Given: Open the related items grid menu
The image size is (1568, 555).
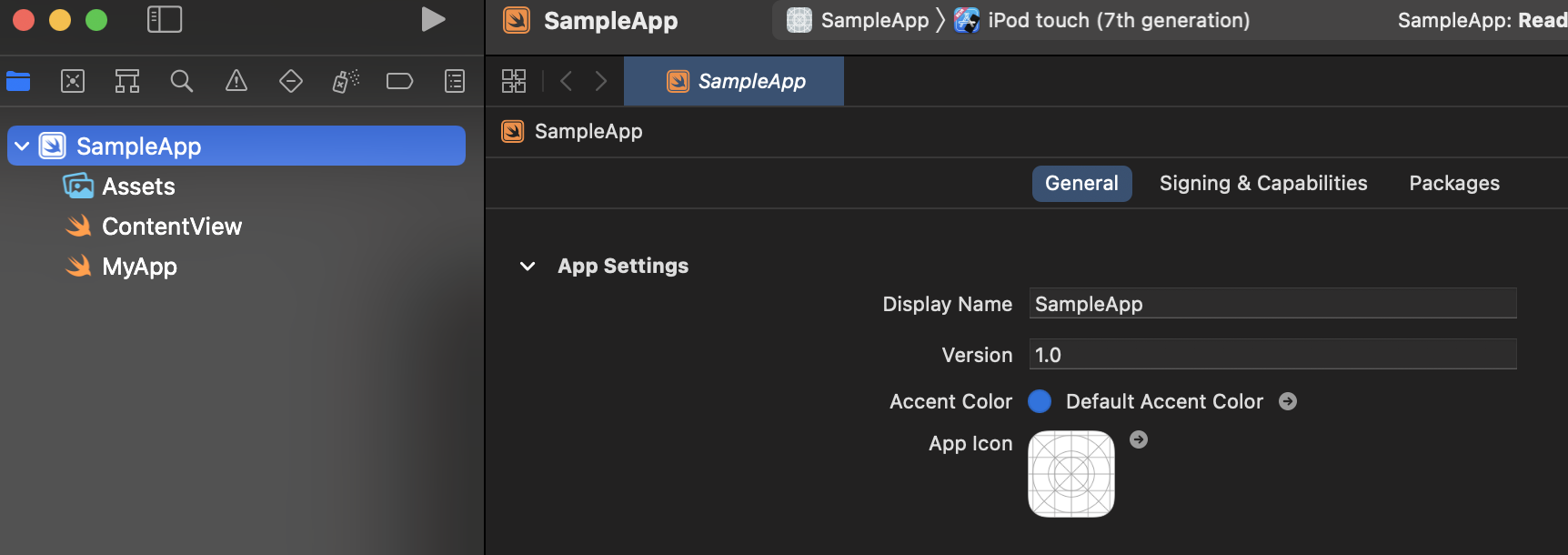Looking at the screenshot, I should pyautogui.click(x=514, y=81).
